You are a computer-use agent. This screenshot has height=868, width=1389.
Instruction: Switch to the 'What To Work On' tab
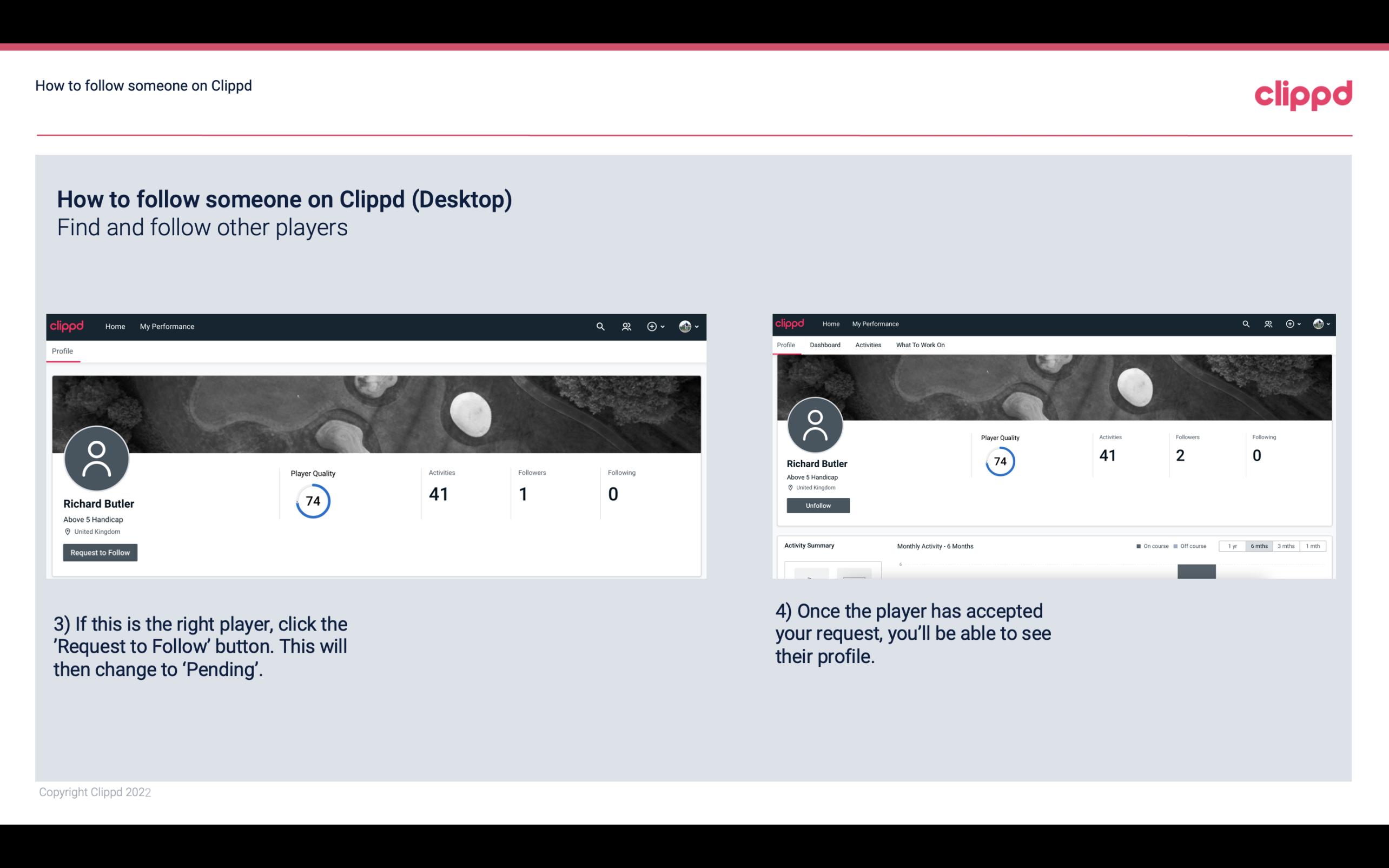[920, 344]
